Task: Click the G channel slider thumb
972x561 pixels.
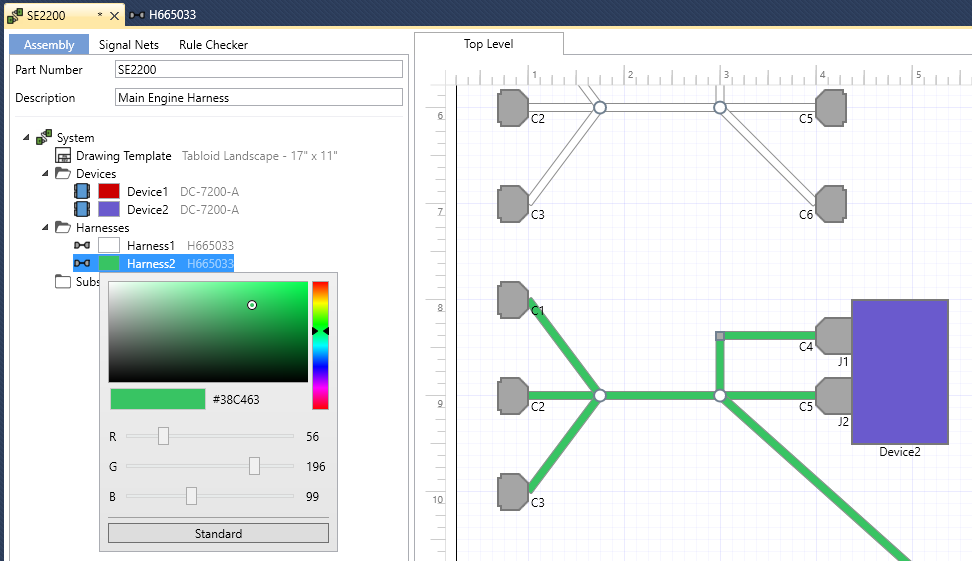Action: coord(254,466)
